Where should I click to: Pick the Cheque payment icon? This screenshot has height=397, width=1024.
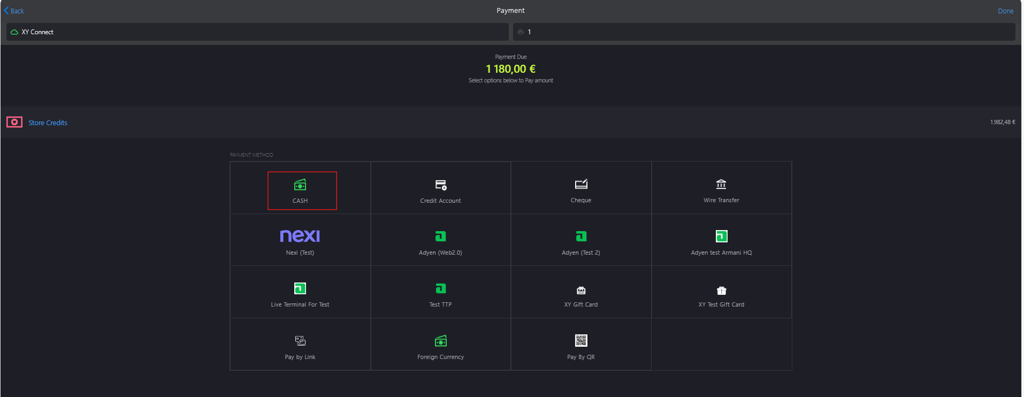point(581,184)
